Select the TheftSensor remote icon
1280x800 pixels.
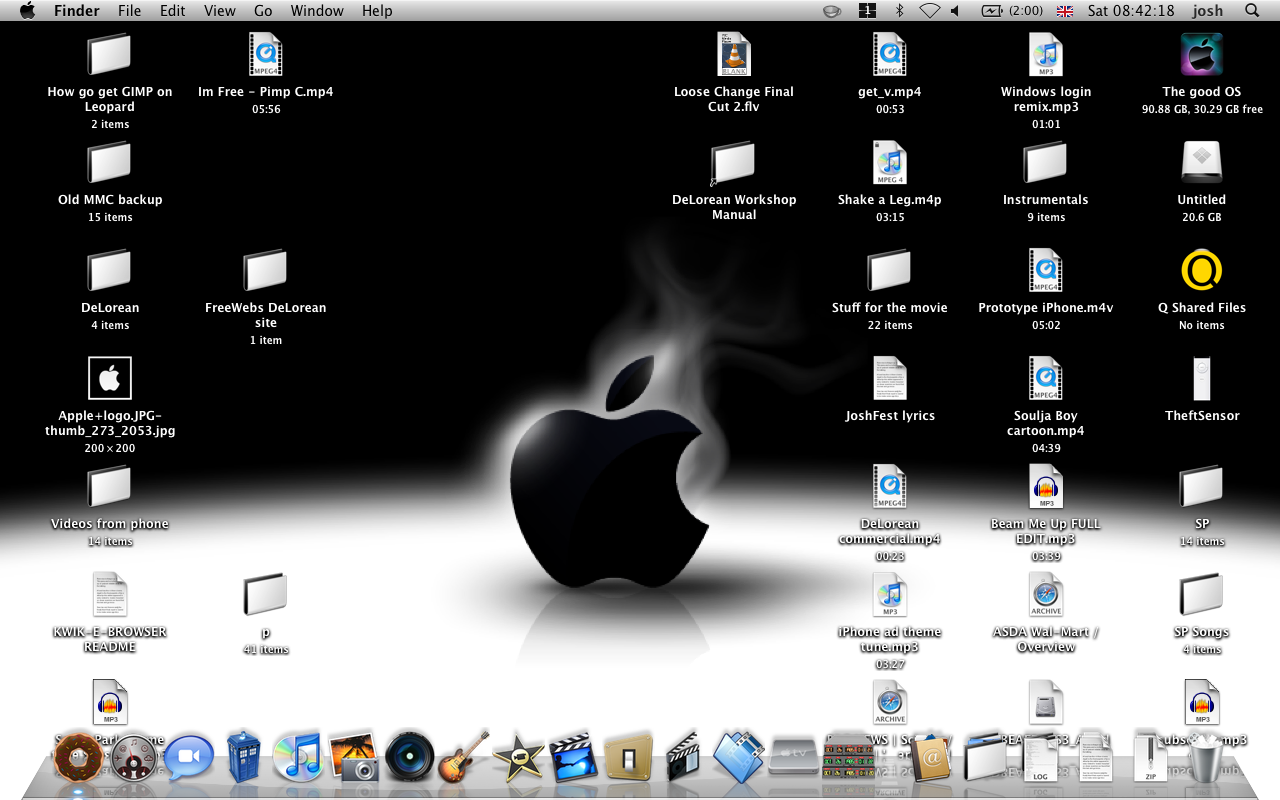(x=1202, y=378)
